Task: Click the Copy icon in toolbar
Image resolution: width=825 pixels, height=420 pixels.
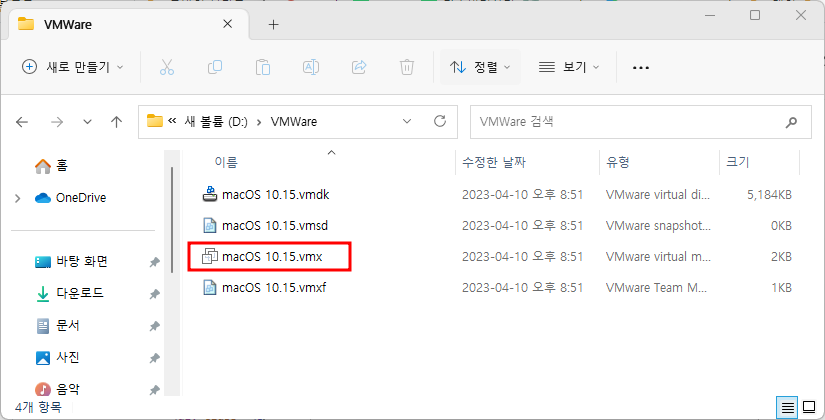Action: pyautogui.click(x=215, y=67)
